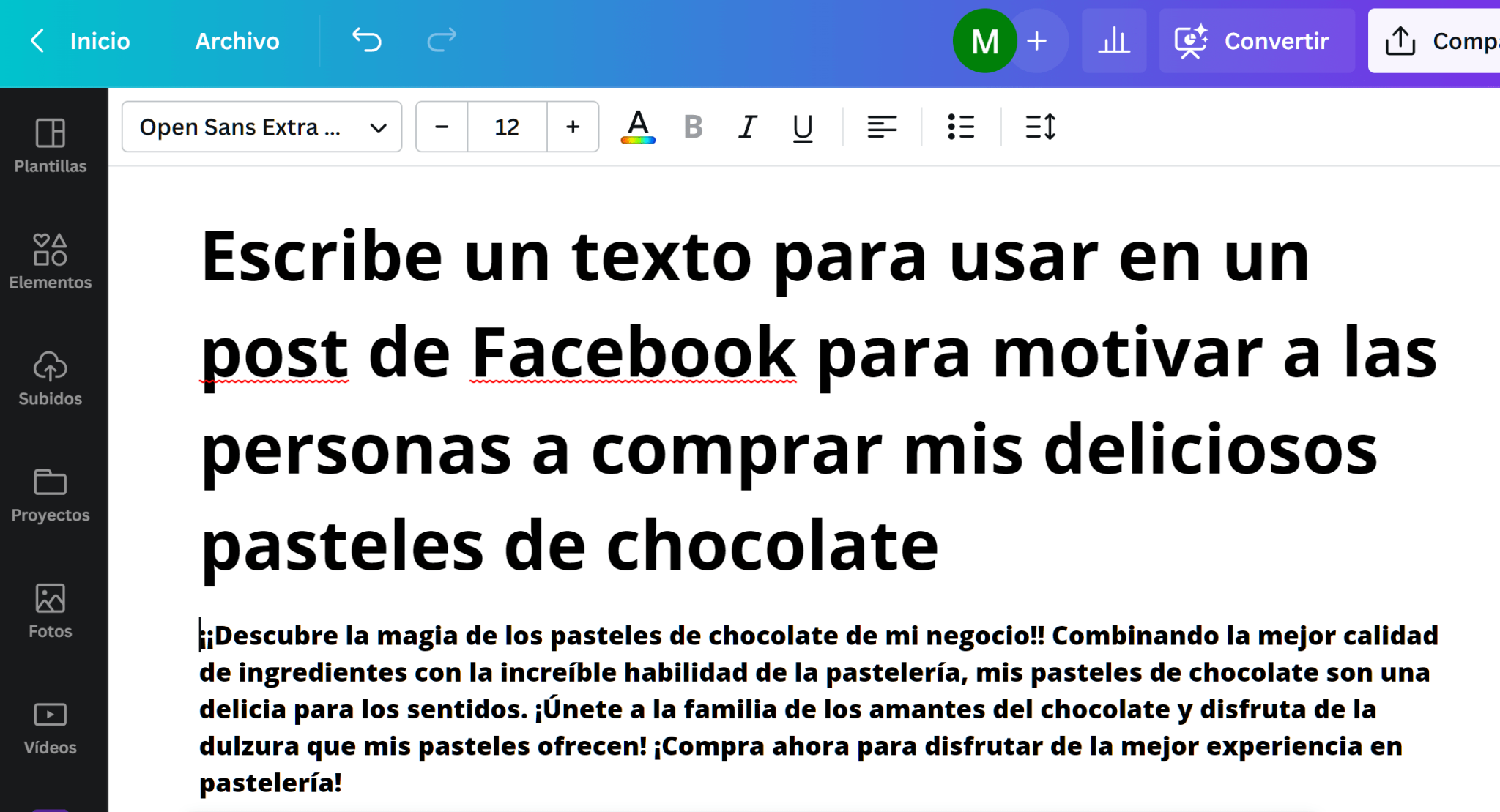1500x812 pixels.
Task: Open the Vídeos sidebar panel
Action: tap(51, 727)
